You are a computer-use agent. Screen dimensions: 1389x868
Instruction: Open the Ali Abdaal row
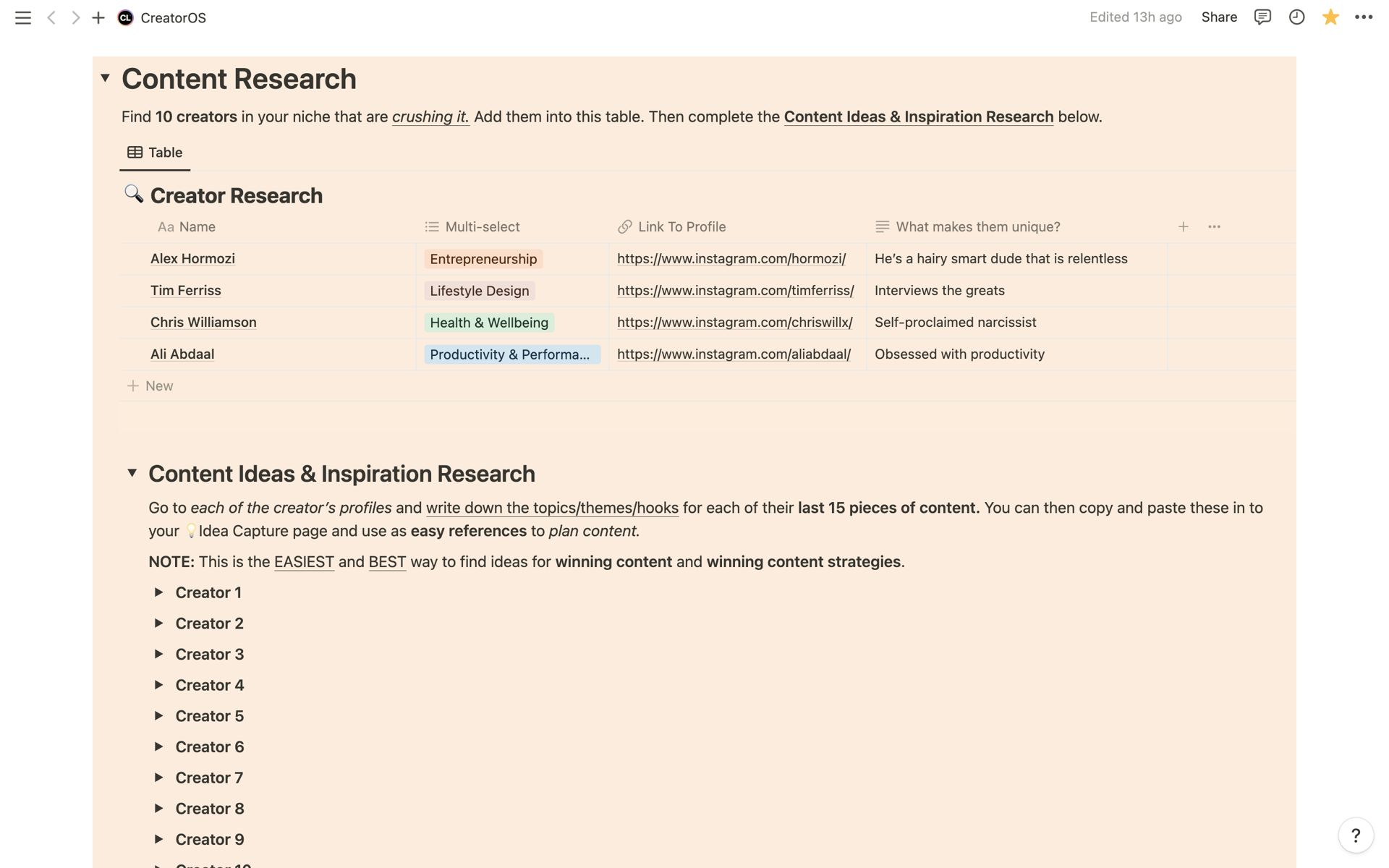[x=182, y=354]
